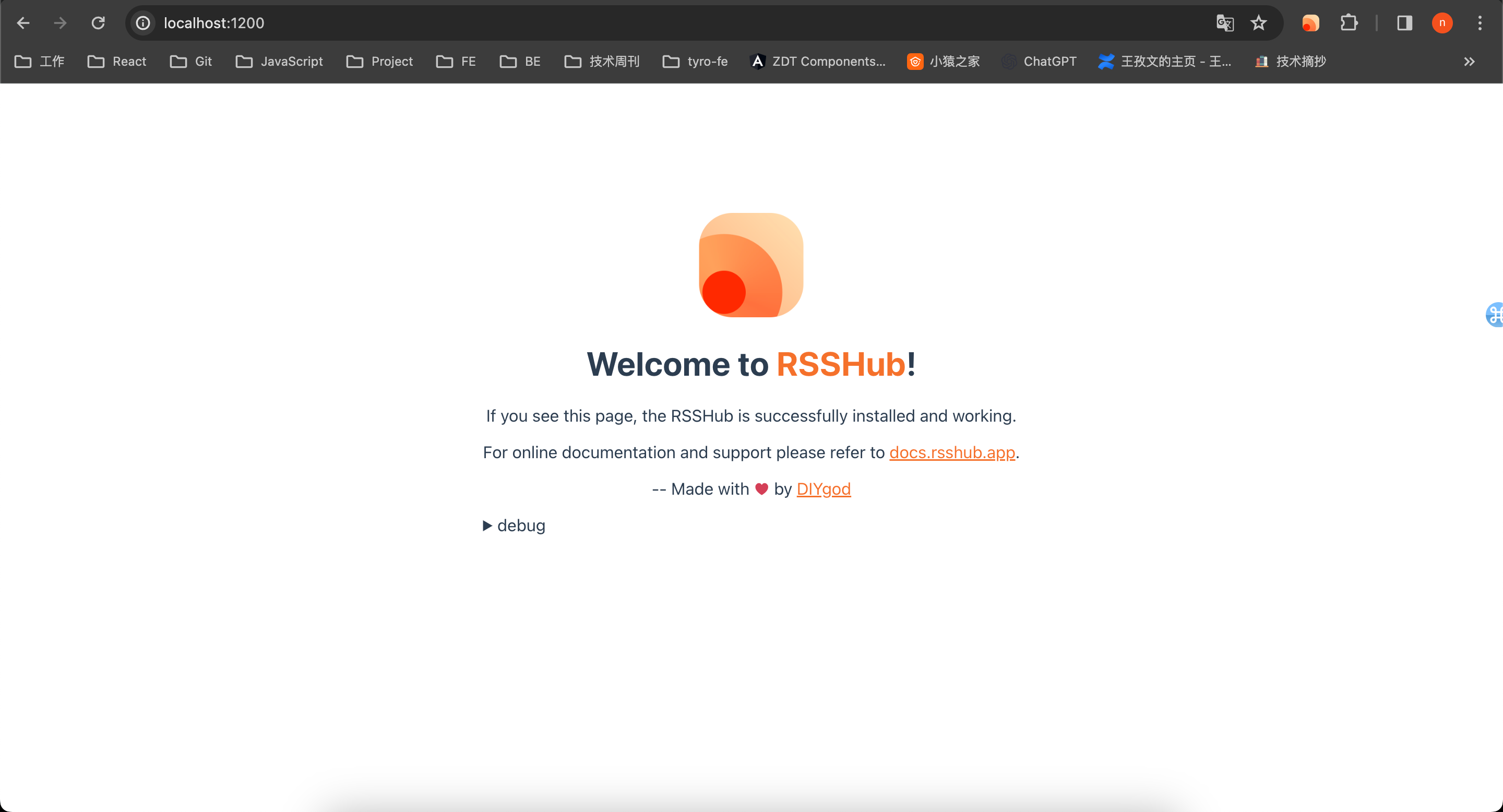Open ChatGPT bookmark
The height and width of the screenshot is (812, 1503).
point(1039,61)
